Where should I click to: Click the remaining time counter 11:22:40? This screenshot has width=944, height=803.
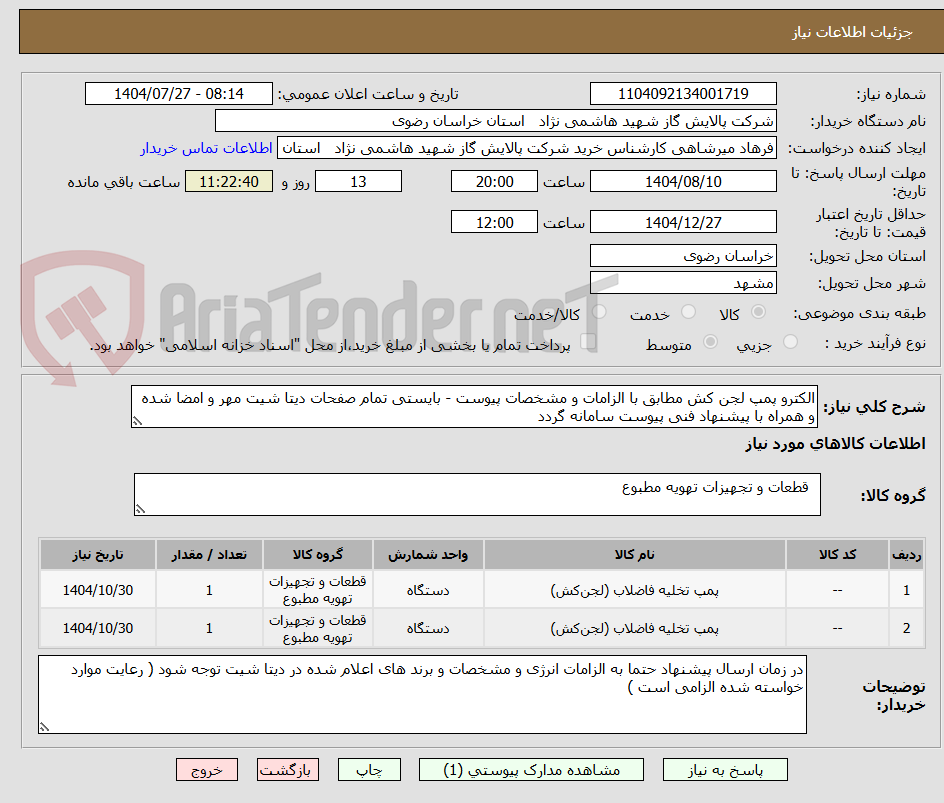(x=228, y=181)
